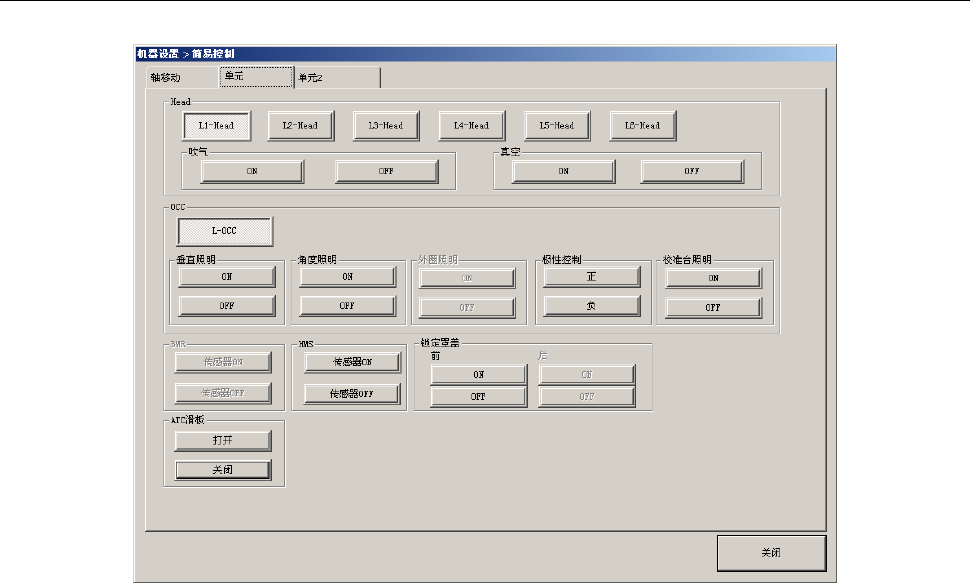The height and width of the screenshot is (583, 970).
Task: Disable 角度照明 with its OFF button
Action: pyautogui.click(x=347, y=305)
